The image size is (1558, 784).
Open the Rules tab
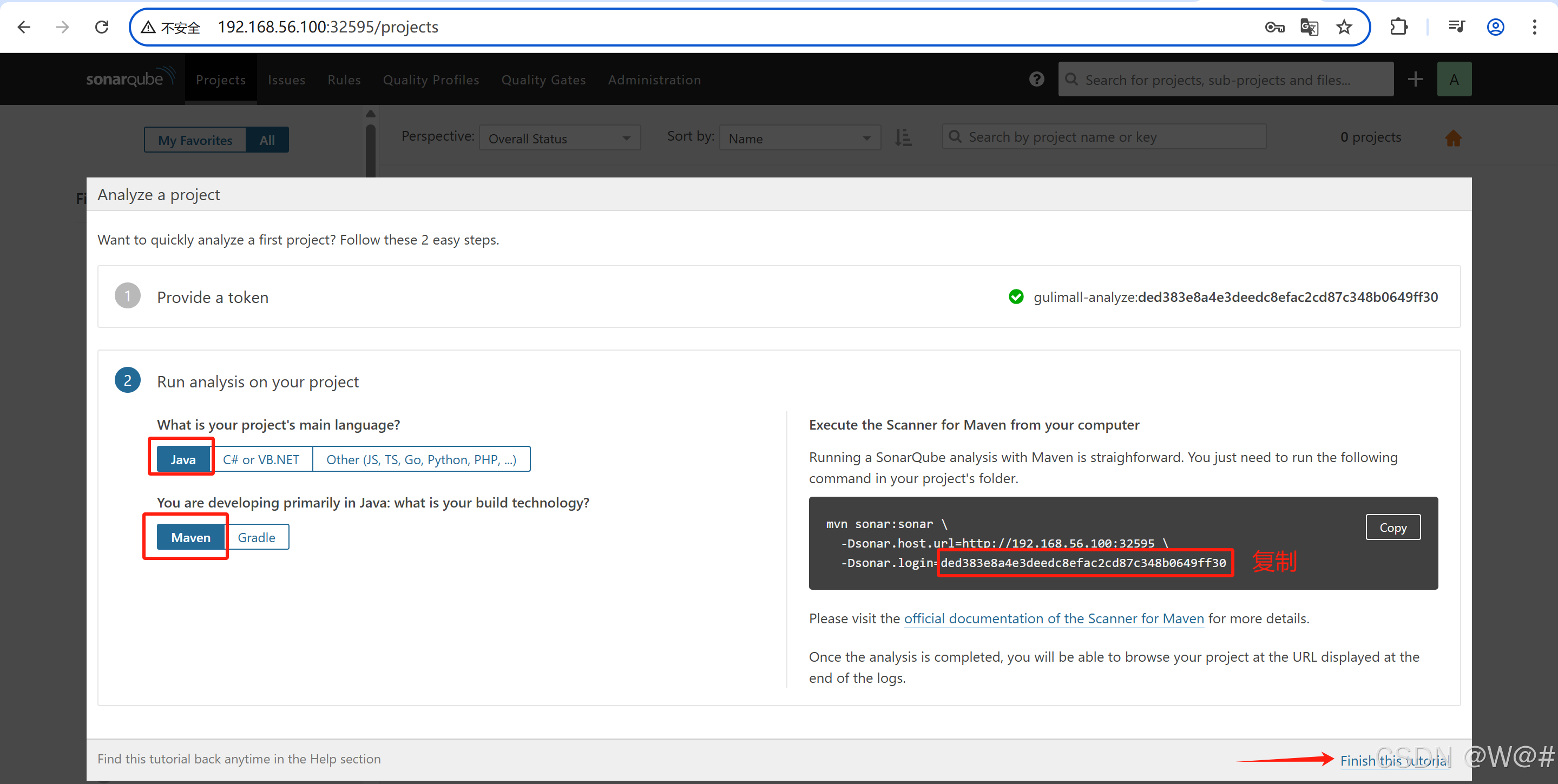tap(344, 80)
